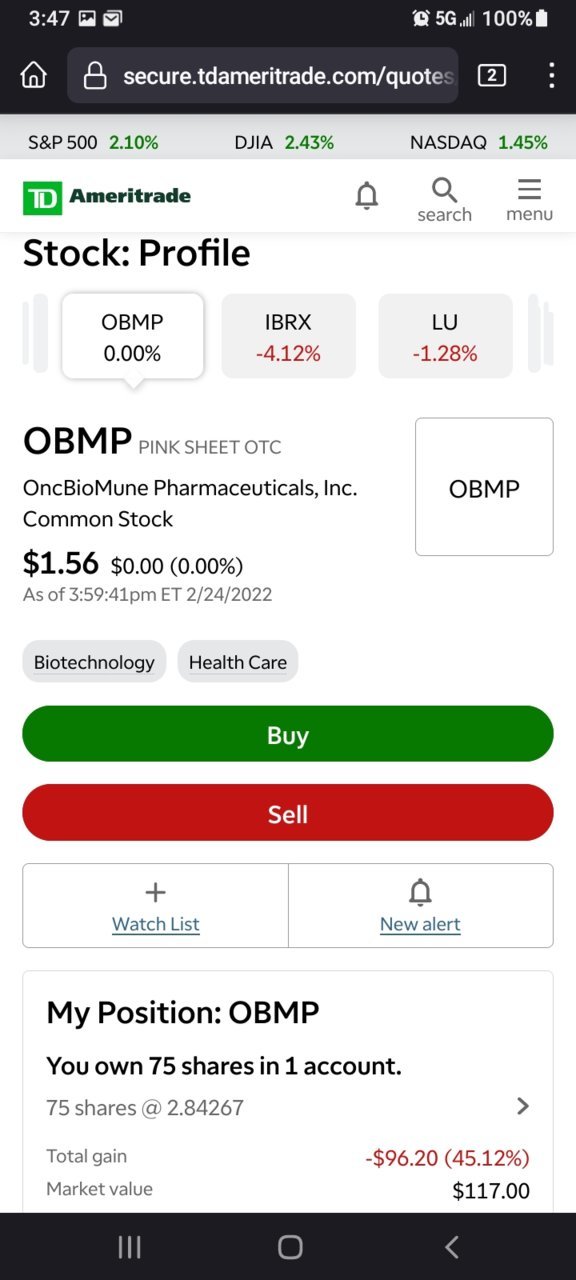Viewport: 576px width, 1280px height.
Task: Select the LU ticker tab
Action: (445, 336)
